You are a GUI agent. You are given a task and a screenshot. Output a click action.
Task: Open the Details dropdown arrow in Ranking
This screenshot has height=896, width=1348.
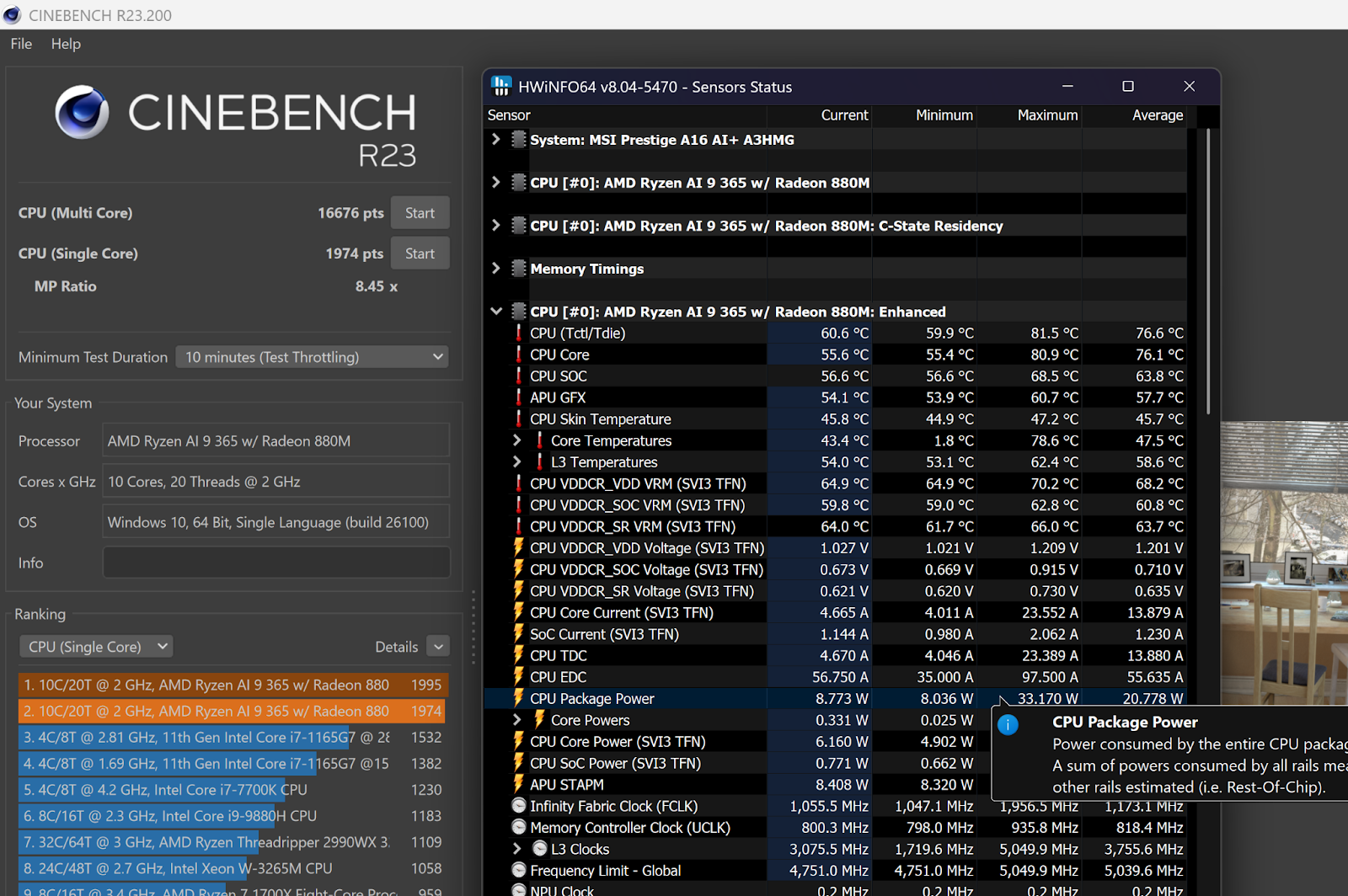point(438,647)
